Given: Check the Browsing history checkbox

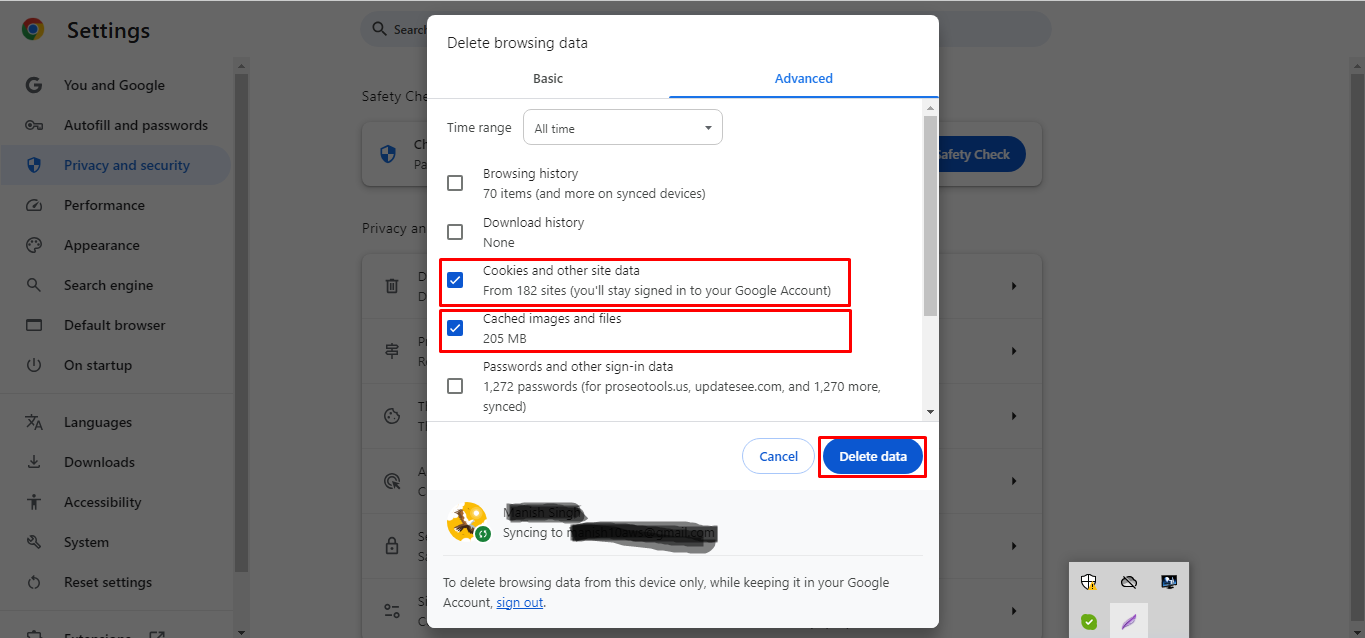Looking at the screenshot, I should coord(455,183).
